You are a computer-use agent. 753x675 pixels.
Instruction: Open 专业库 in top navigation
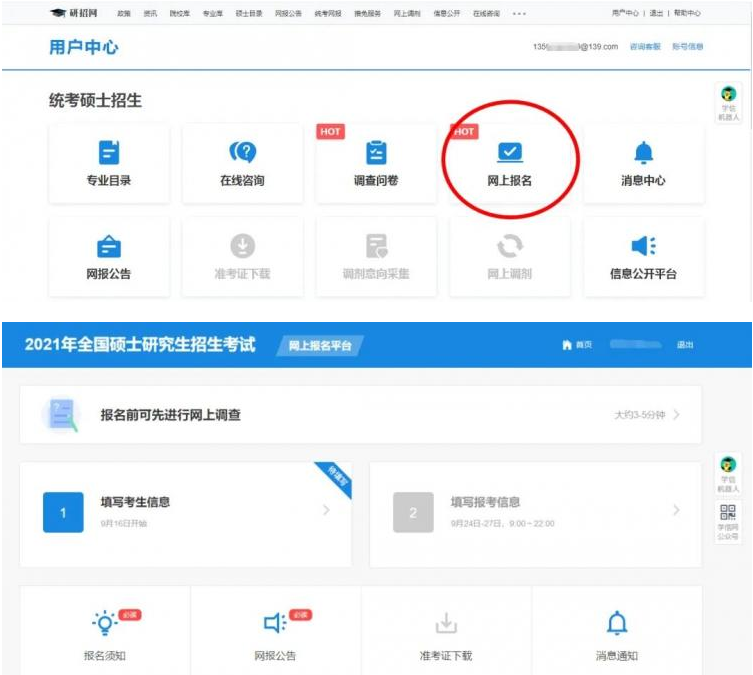pyautogui.click(x=213, y=13)
